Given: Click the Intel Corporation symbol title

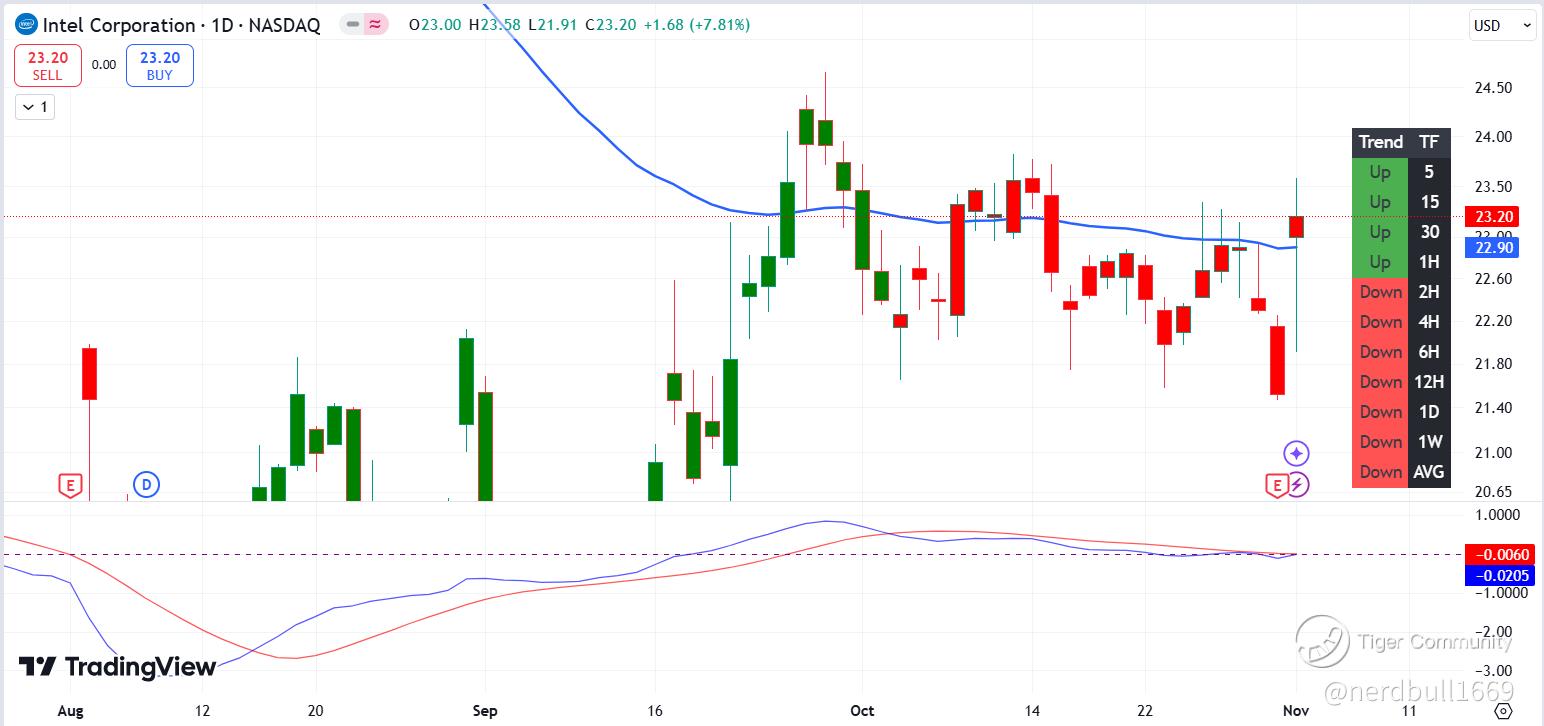Looking at the screenshot, I should [182, 25].
